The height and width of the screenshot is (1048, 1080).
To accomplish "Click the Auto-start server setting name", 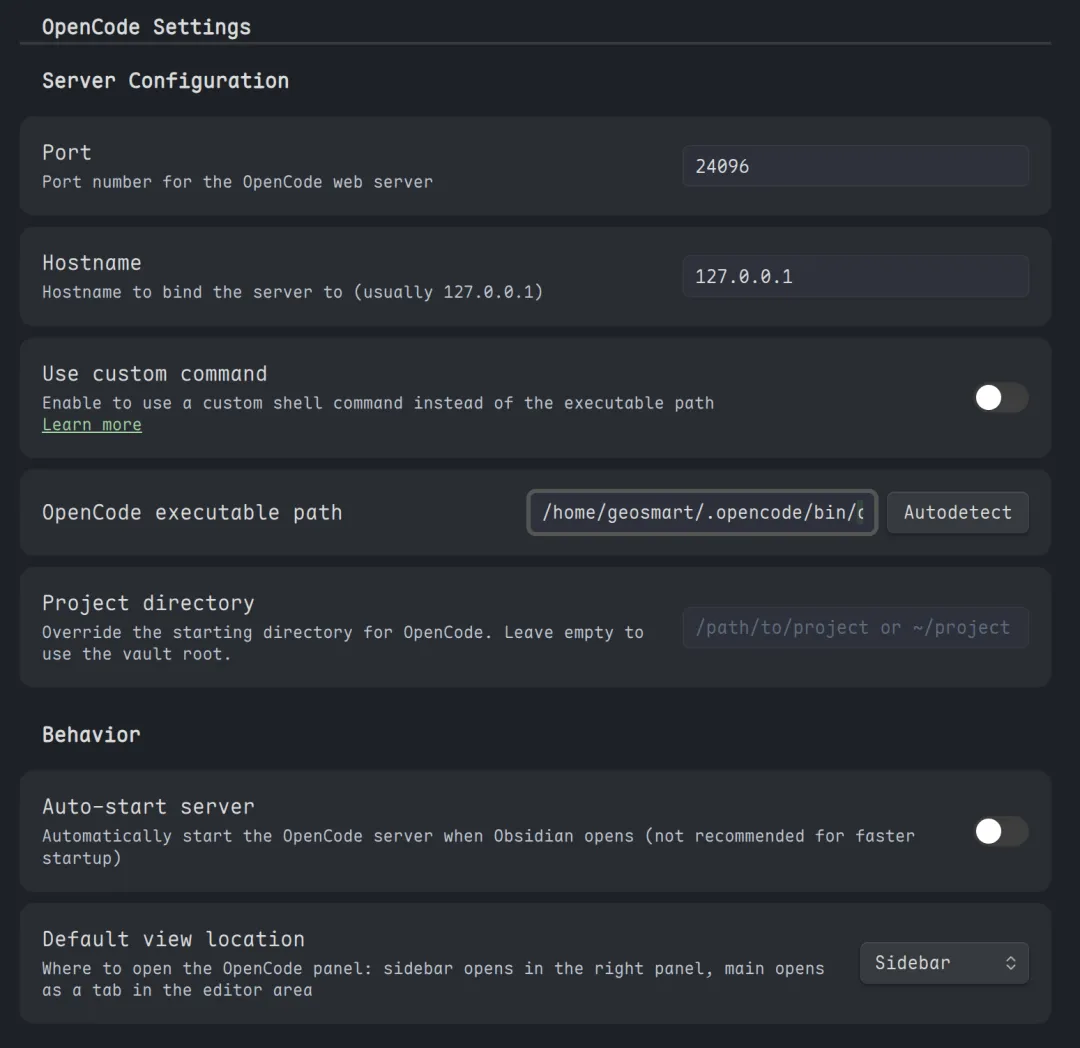I will point(148,806).
